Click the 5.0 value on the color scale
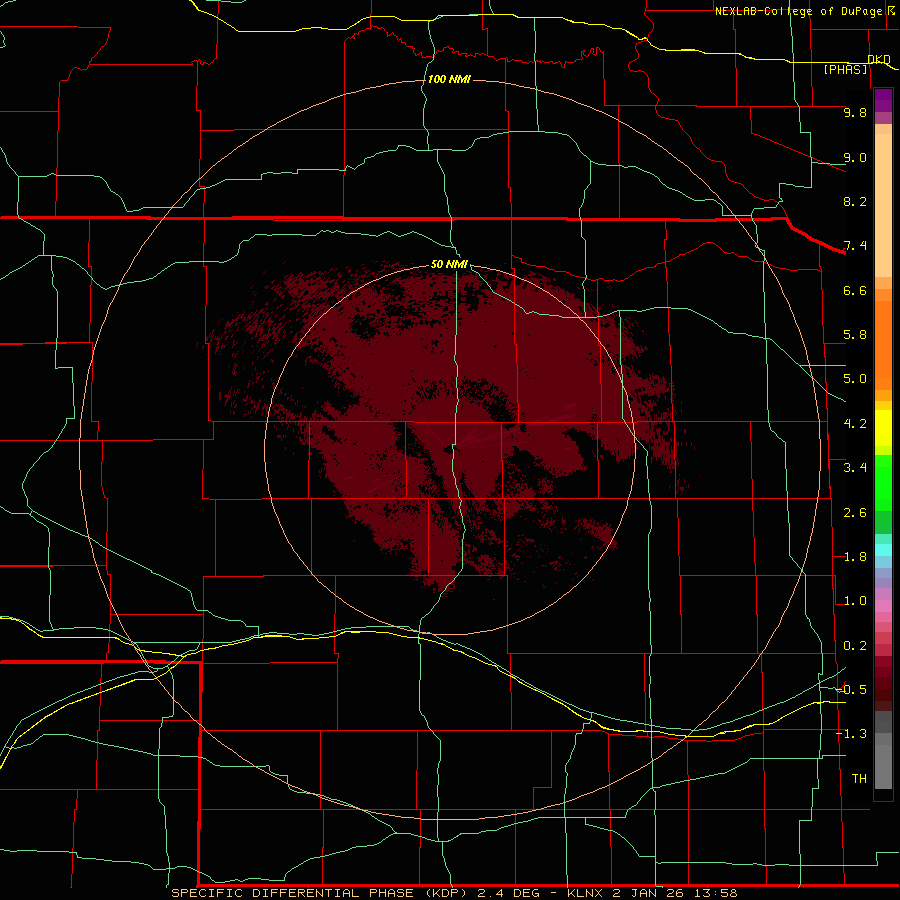This screenshot has height=900, width=900. 855,379
